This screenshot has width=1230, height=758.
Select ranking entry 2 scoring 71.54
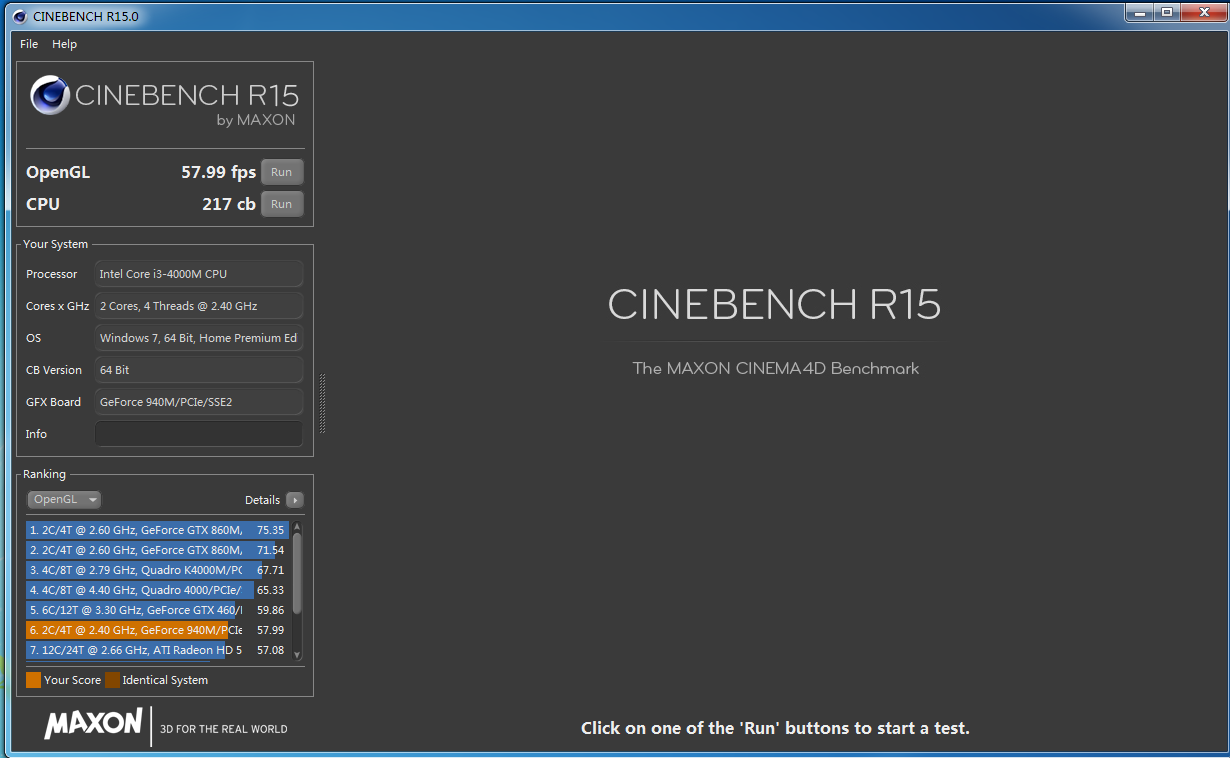click(157, 550)
